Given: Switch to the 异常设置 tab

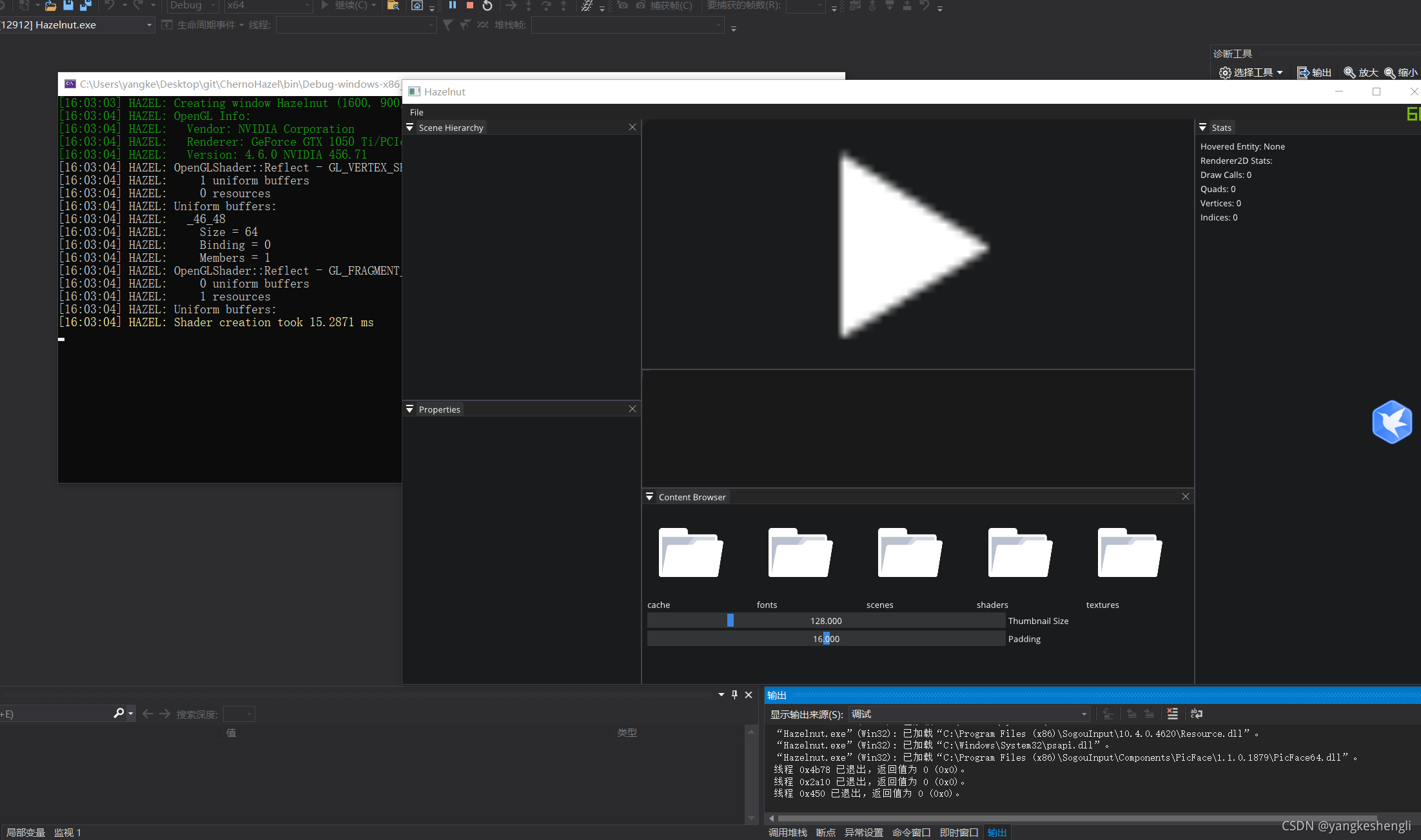Looking at the screenshot, I should [x=864, y=832].
